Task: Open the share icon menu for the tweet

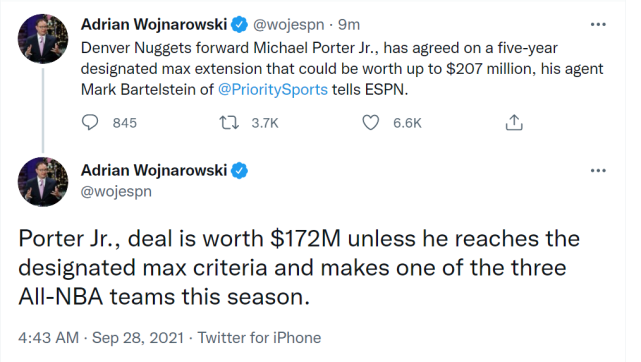Action: 514,123
